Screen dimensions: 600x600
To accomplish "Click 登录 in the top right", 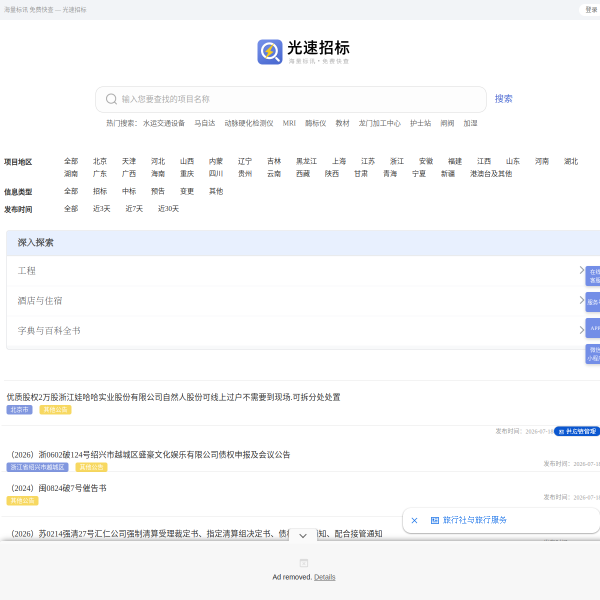I will pyautogui.click(x=590, y=10).
